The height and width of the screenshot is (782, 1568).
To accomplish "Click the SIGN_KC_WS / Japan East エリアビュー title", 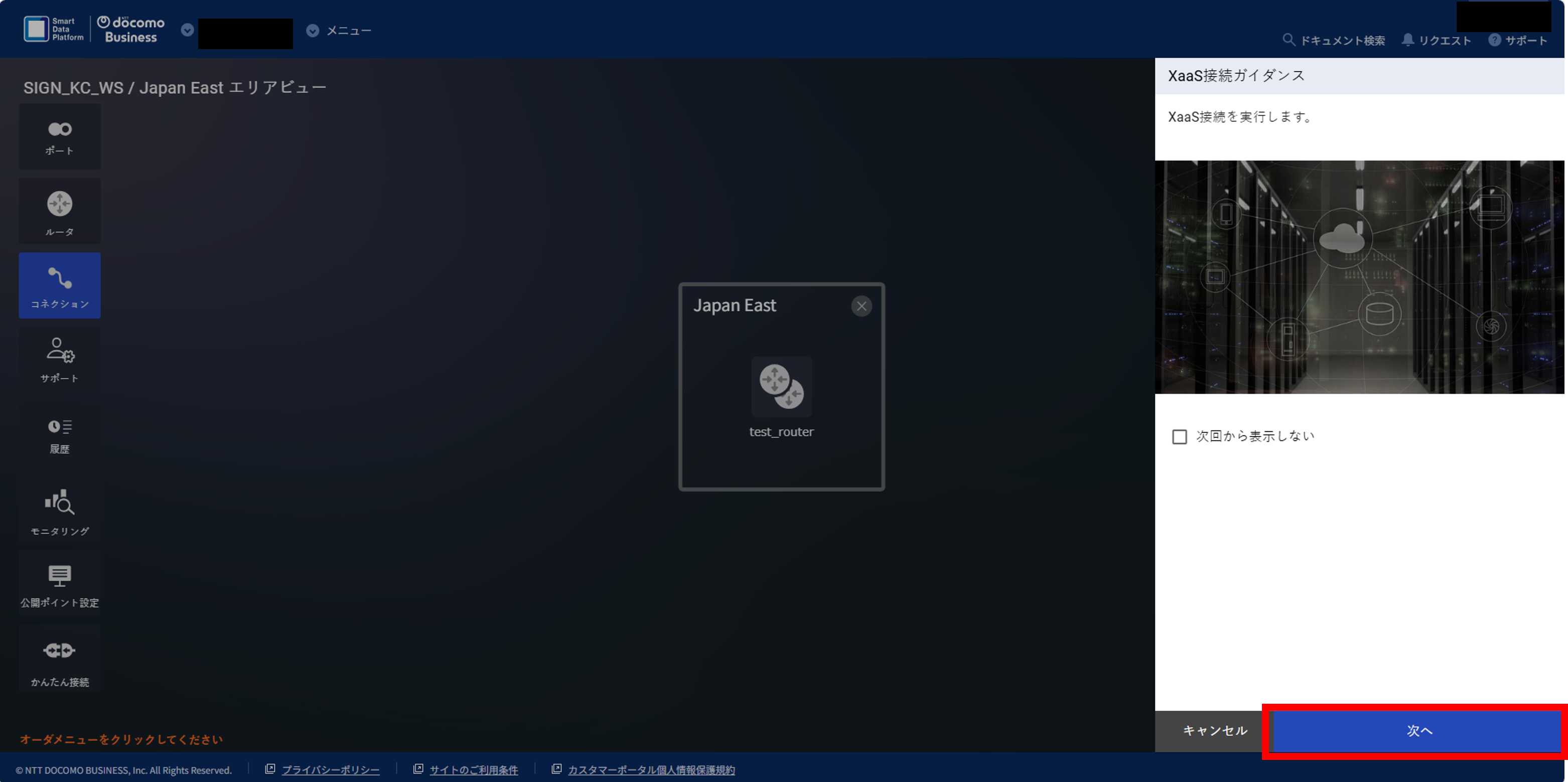I will tap(175, 88).
